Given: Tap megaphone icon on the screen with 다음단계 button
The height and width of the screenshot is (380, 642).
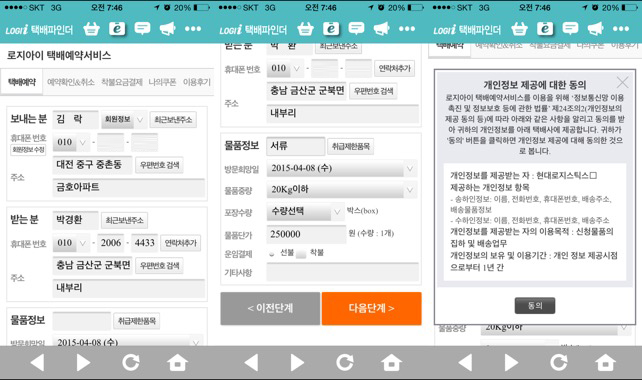Looking at the screenshot, I should click(382, 29).
